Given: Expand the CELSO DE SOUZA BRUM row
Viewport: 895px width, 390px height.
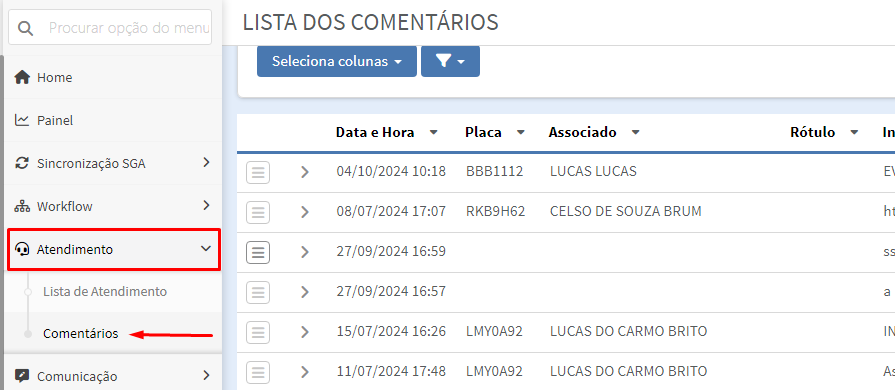Looking at the screenshot, I should pyautogui.click(x=305, y=212).
